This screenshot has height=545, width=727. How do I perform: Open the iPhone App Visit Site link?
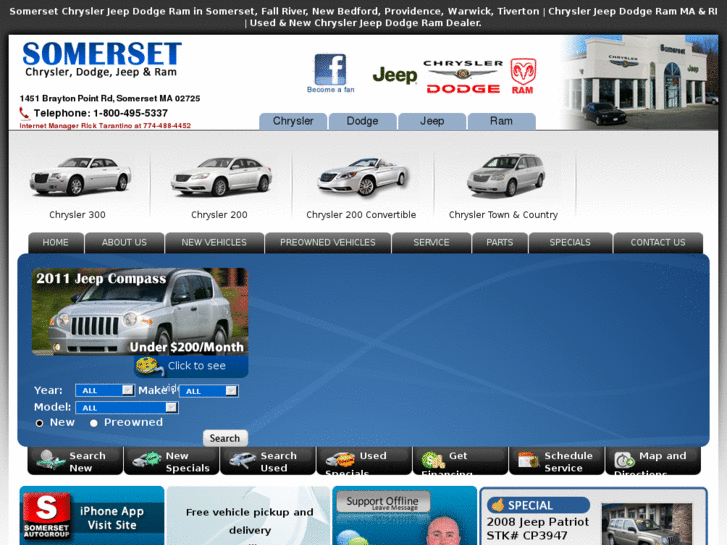(112, 518)
